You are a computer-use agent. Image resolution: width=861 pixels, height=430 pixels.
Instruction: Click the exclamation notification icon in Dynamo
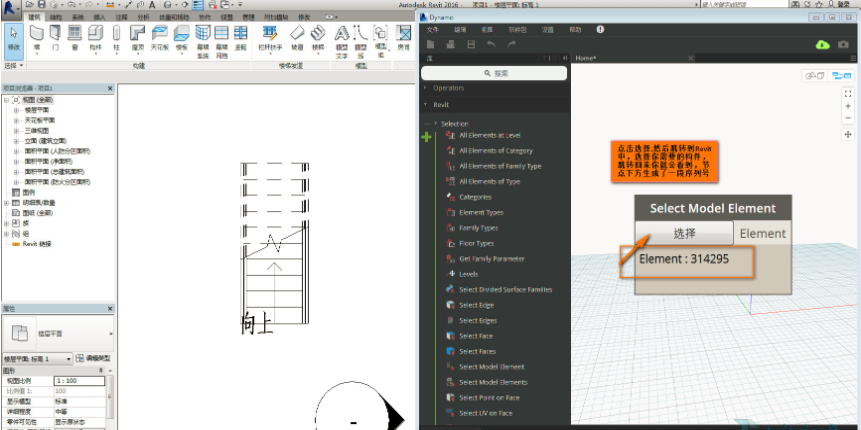tap(600, 30)
